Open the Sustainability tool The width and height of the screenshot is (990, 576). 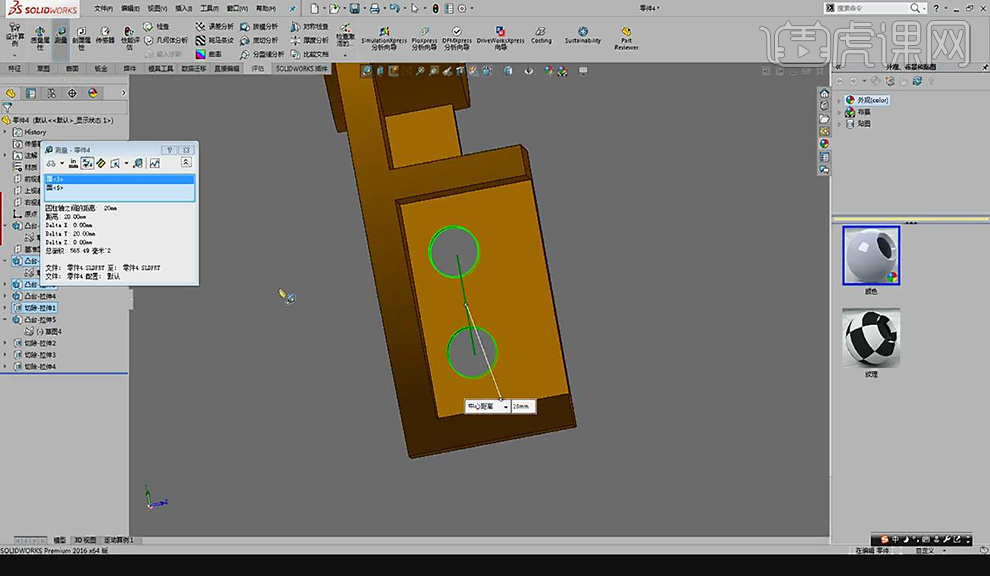click(583, 35)
